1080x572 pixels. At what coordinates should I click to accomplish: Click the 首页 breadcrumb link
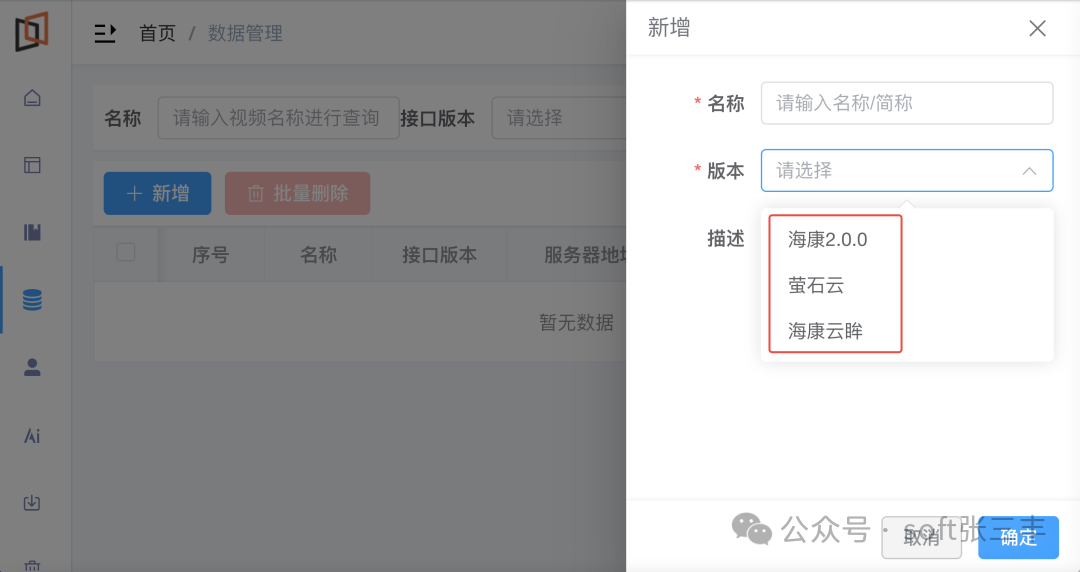[157, 33]
